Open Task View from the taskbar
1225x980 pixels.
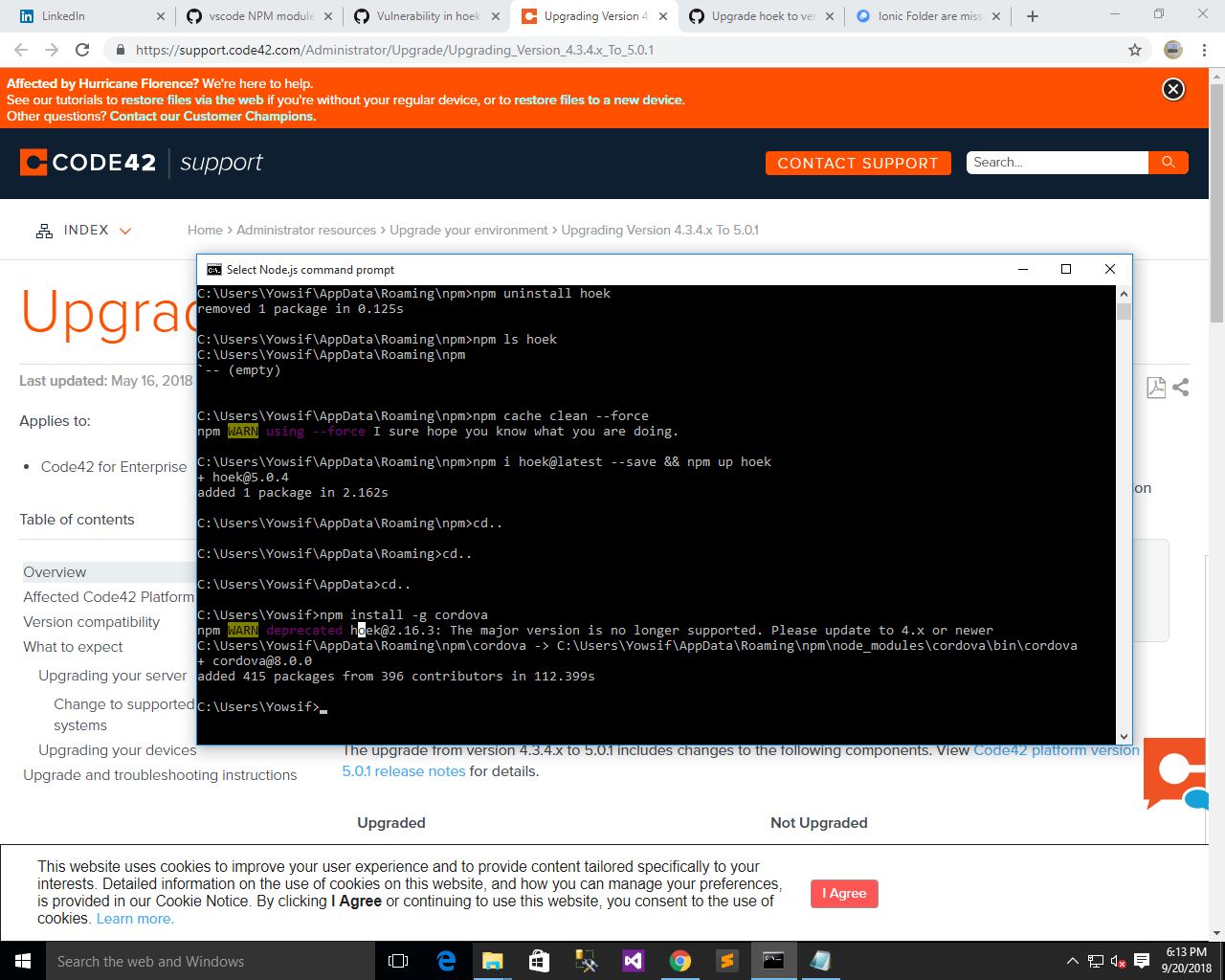pos(397,960)
